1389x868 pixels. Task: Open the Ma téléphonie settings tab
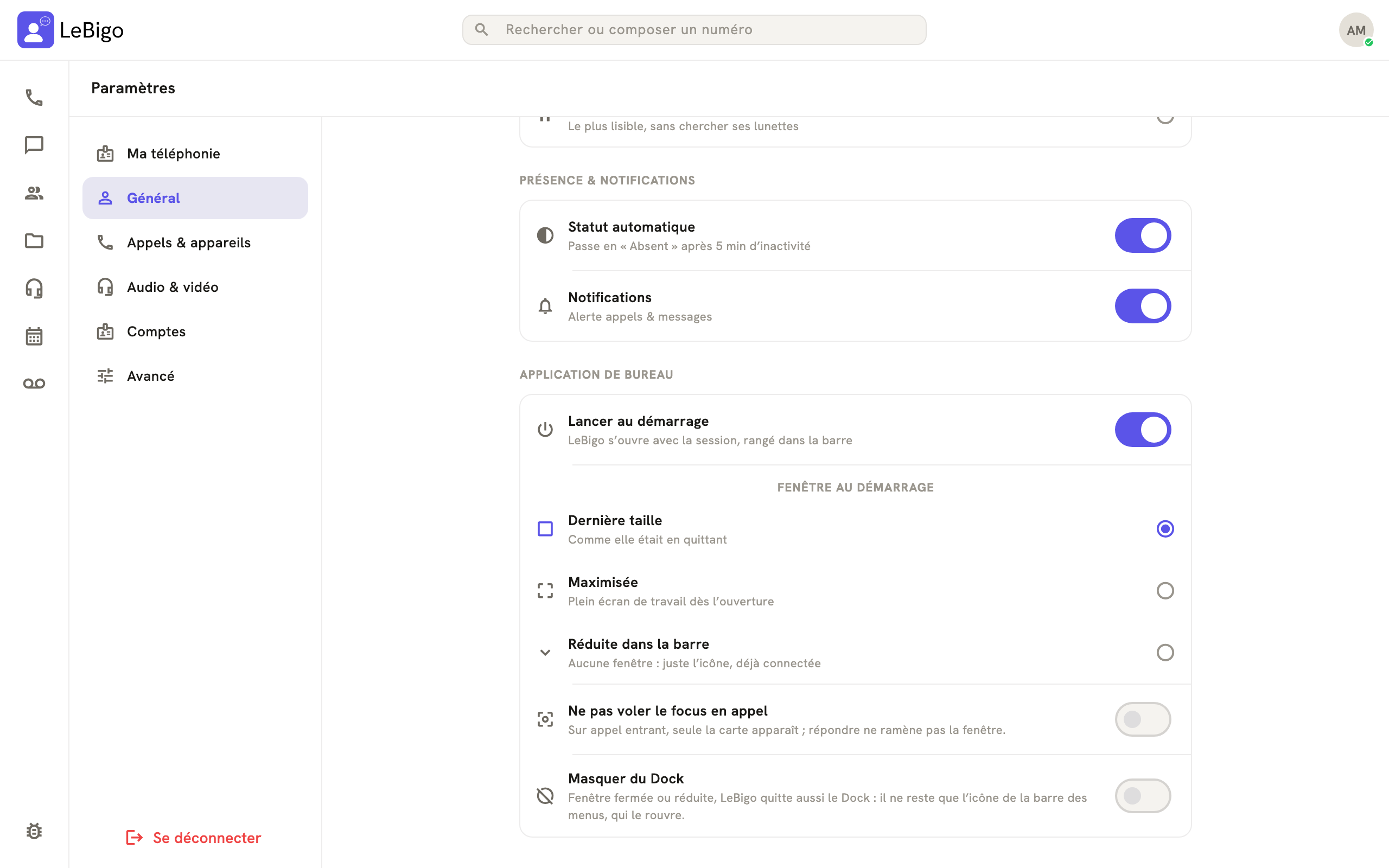click(x=195, y=154)
